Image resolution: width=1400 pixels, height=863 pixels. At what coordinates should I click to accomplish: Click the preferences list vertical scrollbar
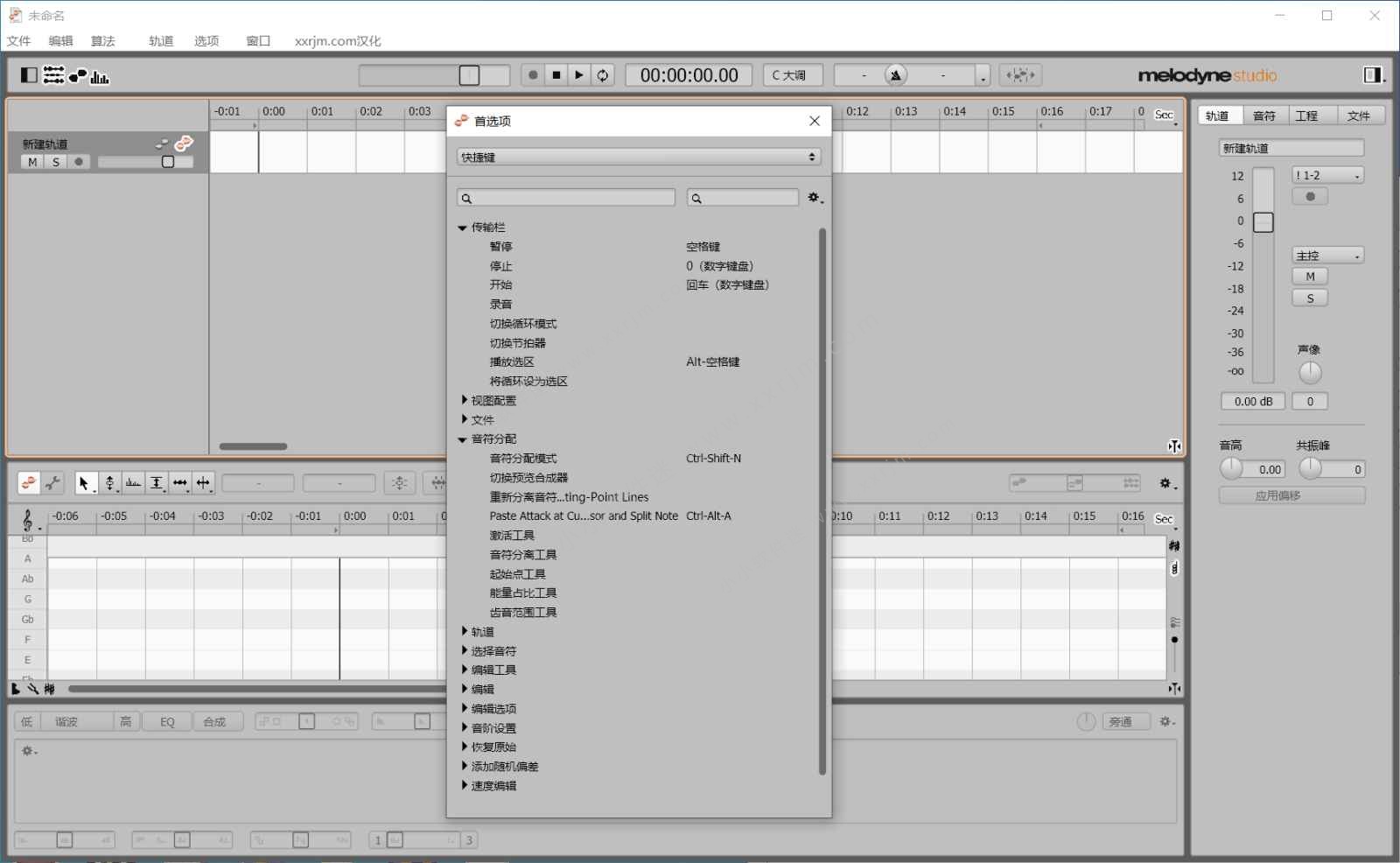(x=822, y=501)
